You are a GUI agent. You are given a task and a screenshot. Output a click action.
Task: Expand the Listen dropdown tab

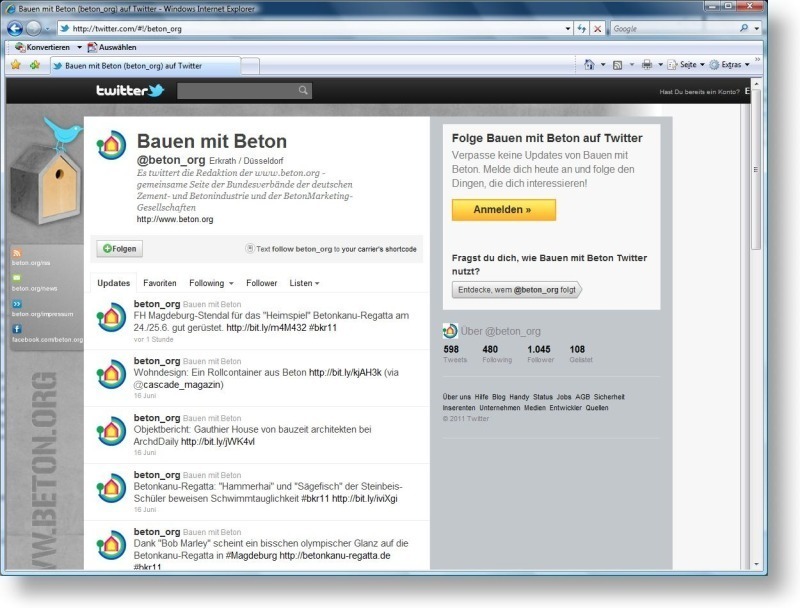pyautogui.click(x=304, y=283)
